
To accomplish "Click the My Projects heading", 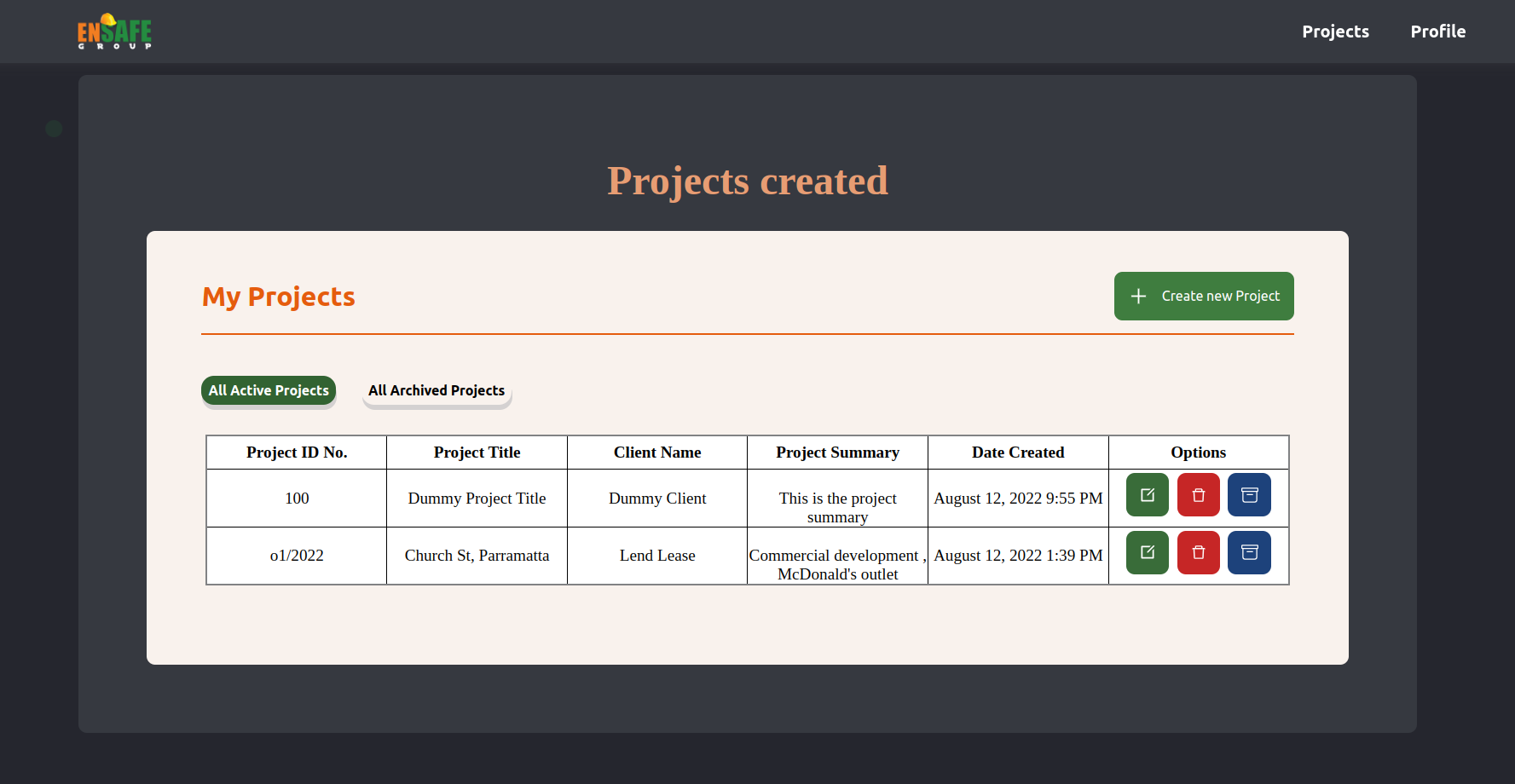I will [x=279, y=297].
